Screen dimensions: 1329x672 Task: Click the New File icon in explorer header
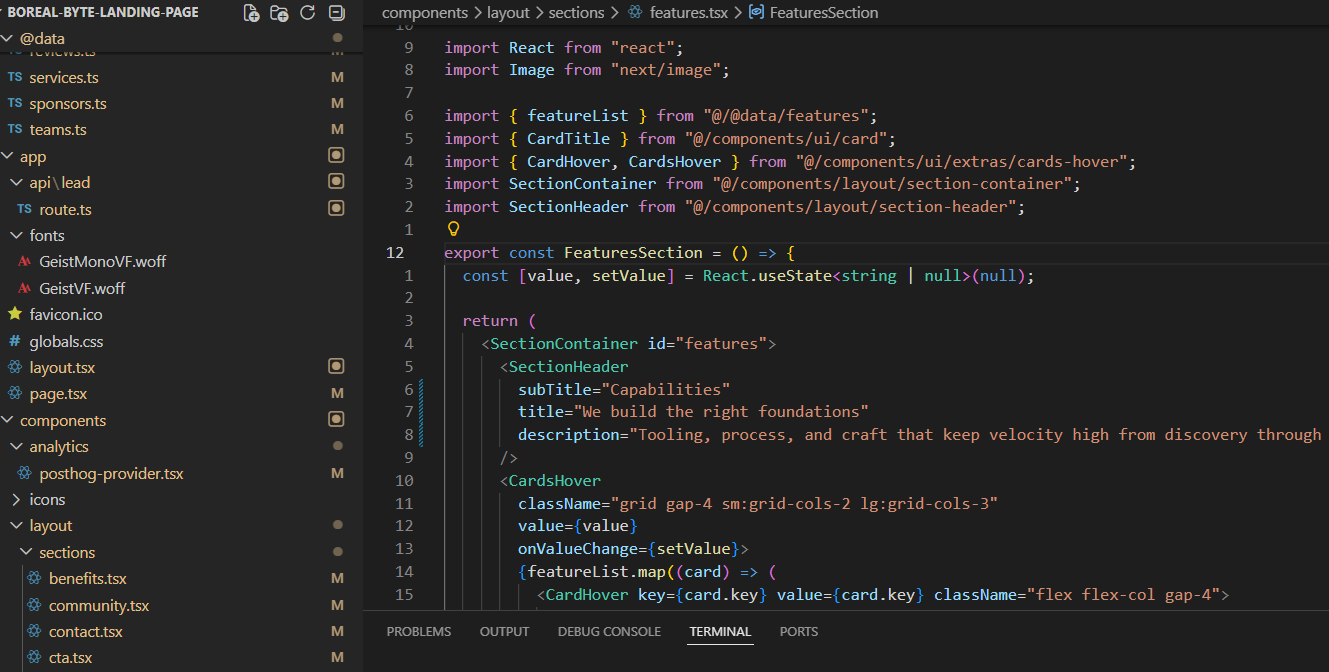252,13
